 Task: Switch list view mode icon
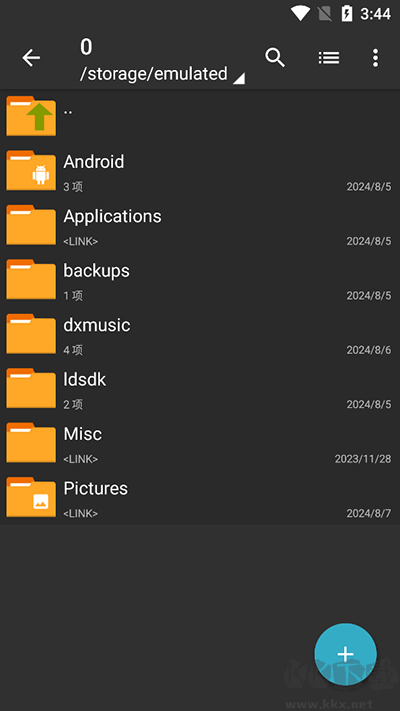(329, 58)
